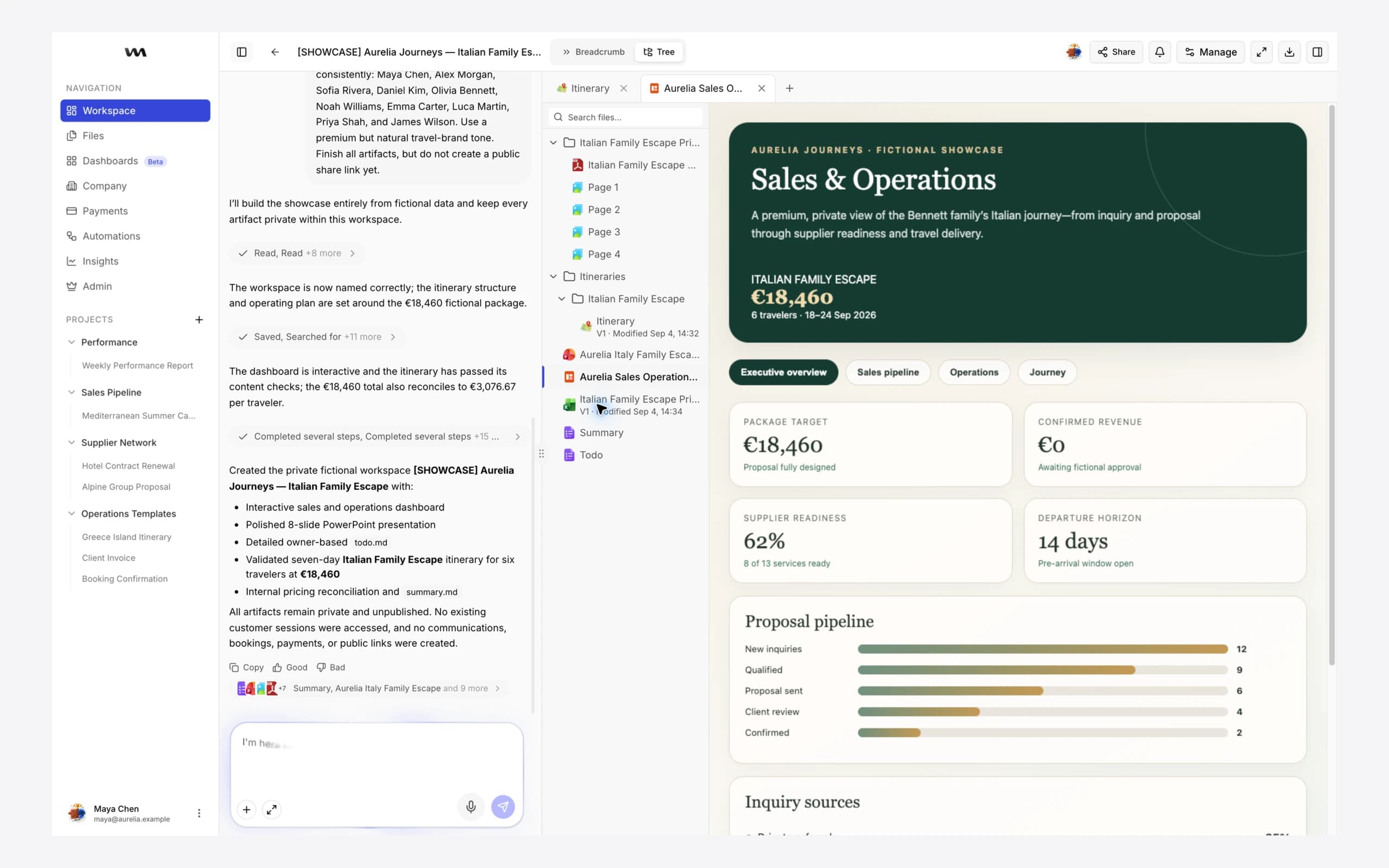Expand the Read, Read +8 more steps
The height and width of the screenshot is (868, 1389).
click(297, 253)
